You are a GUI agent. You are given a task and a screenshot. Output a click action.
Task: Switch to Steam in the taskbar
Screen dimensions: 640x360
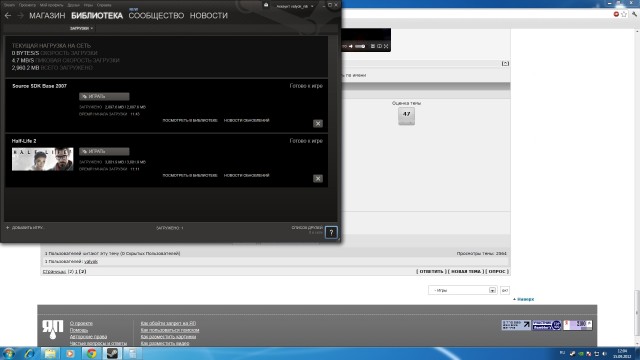pyautogui.click(x=112, y=353)
